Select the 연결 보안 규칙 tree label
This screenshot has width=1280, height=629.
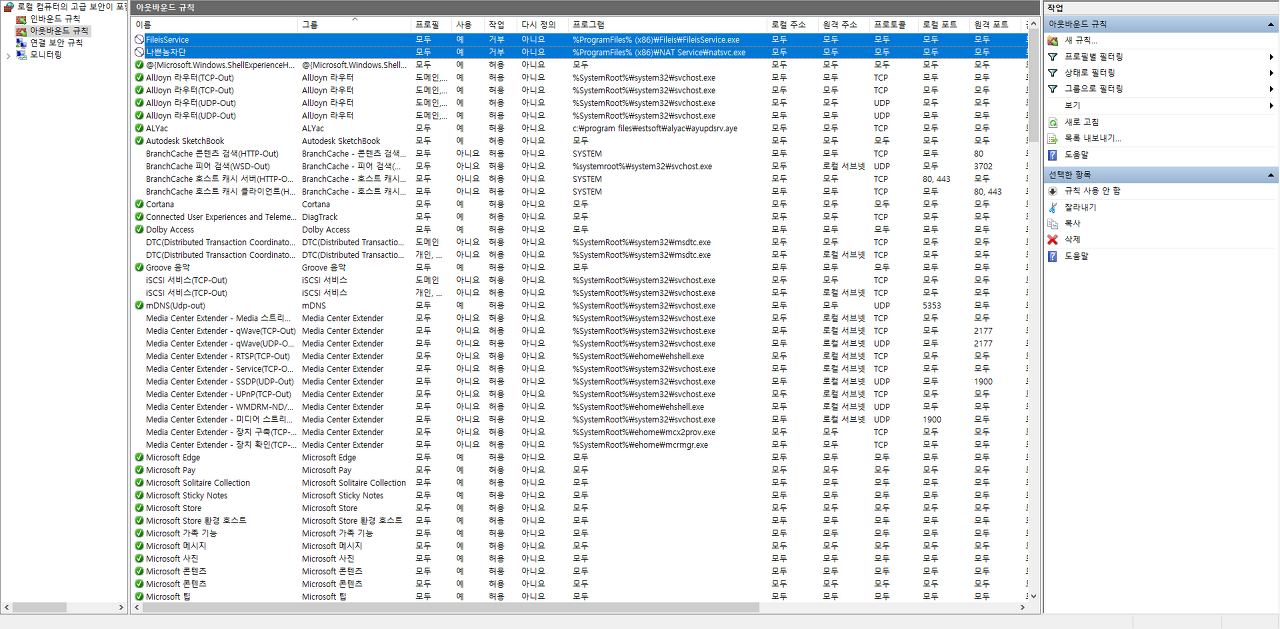[x=57, y=43]
